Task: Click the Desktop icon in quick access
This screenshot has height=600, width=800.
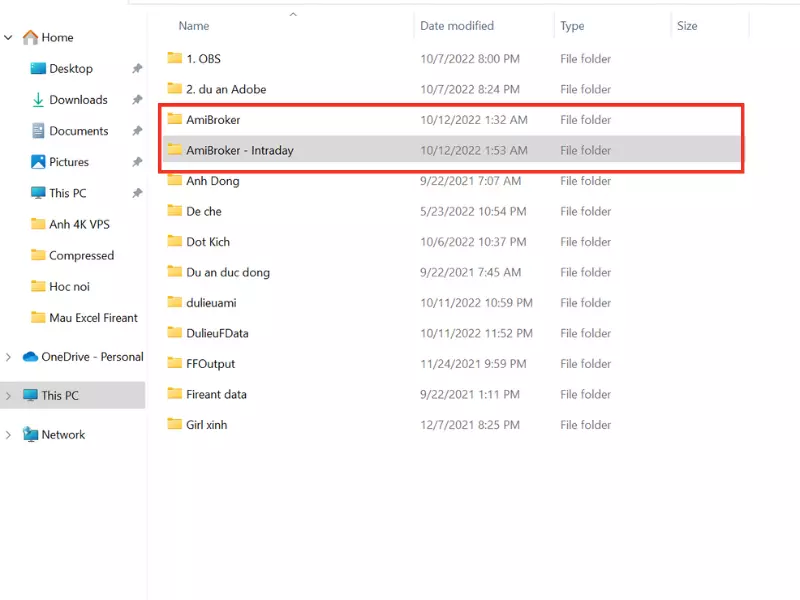Action: (38, 68)
